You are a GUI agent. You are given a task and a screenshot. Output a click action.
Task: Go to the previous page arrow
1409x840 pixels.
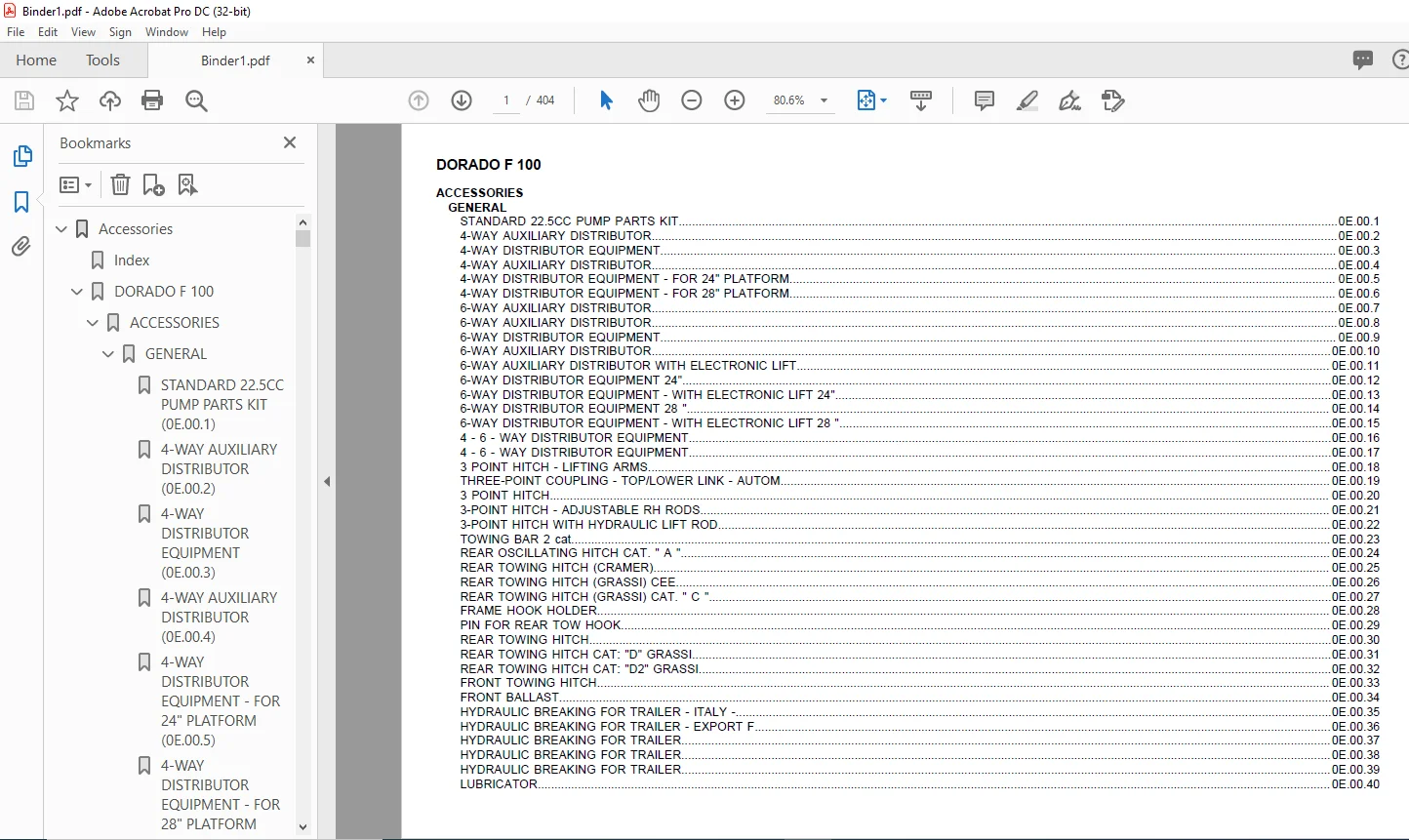419,100
